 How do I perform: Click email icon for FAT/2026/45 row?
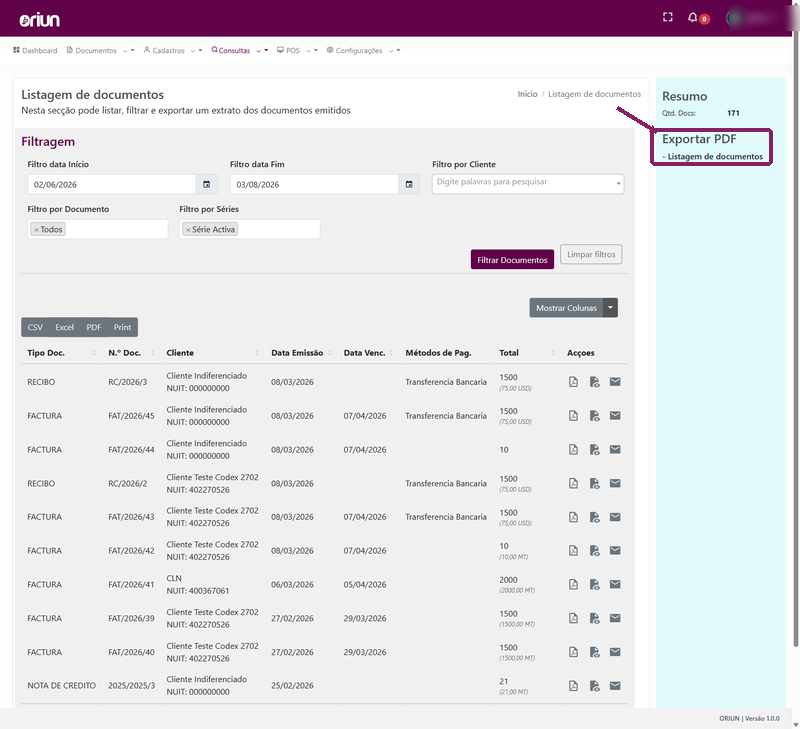pyautogui.click(x=615, y=415)
